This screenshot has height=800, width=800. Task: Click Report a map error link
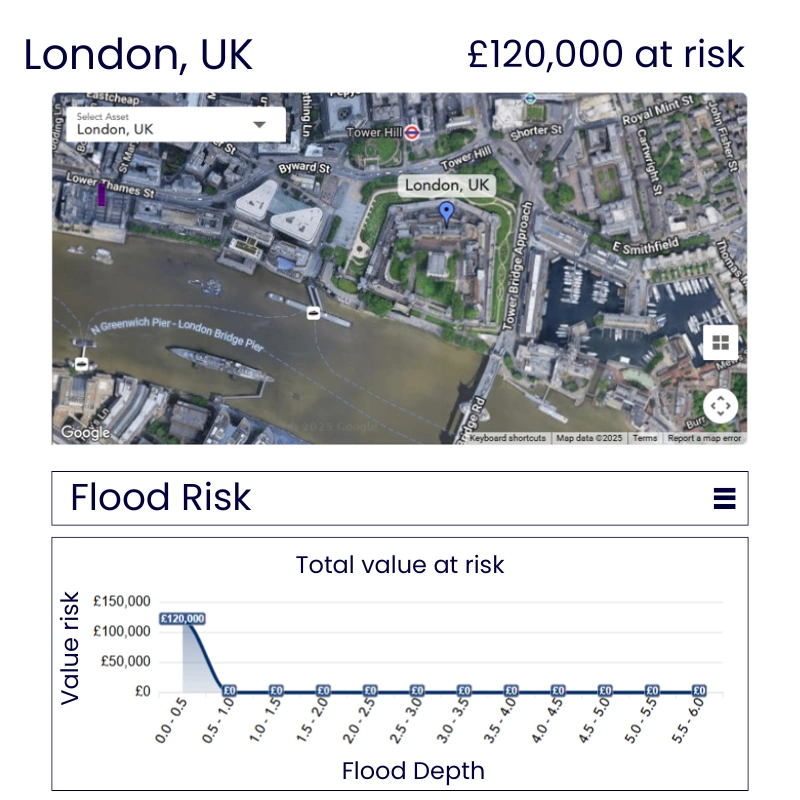click(704, 438)
